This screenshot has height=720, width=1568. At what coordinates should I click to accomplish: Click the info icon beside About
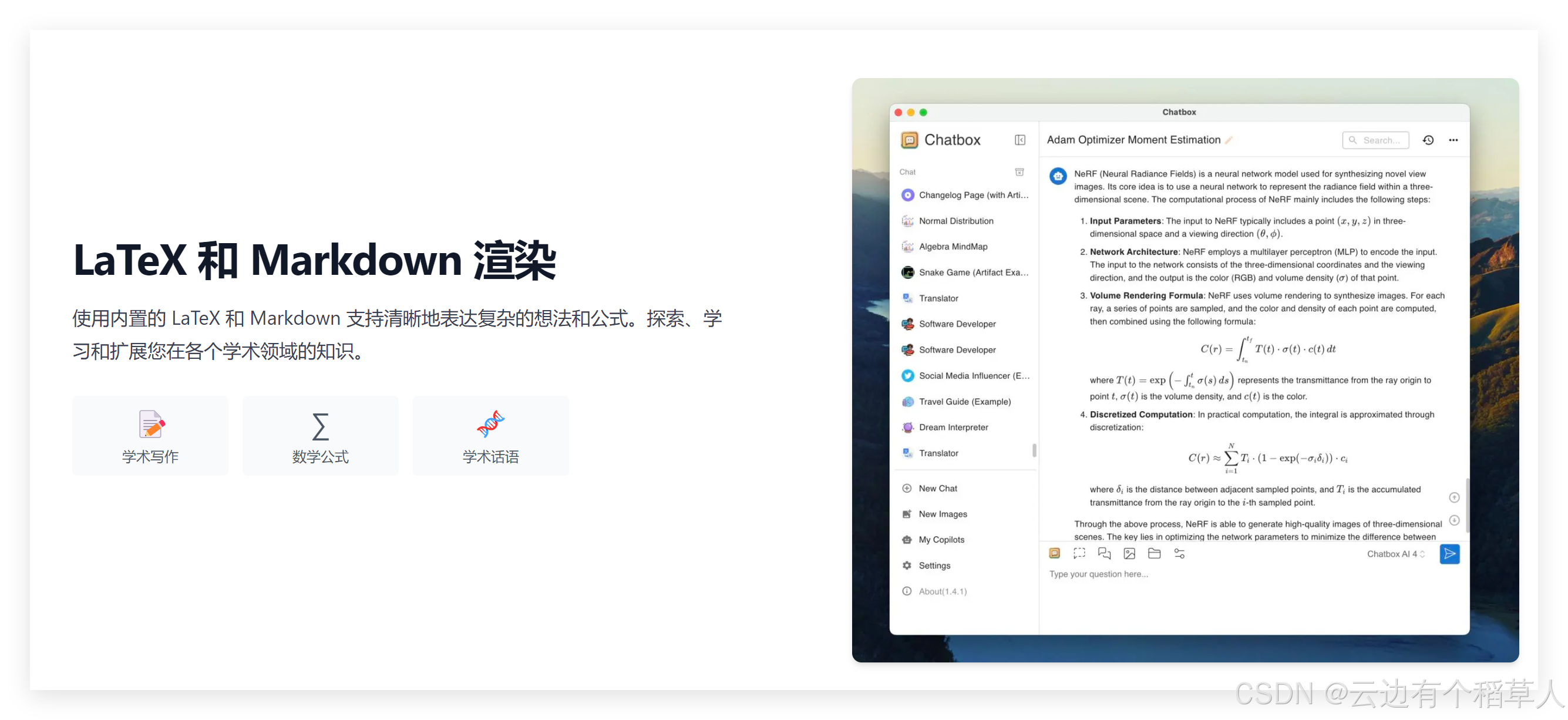coord(906,591)
